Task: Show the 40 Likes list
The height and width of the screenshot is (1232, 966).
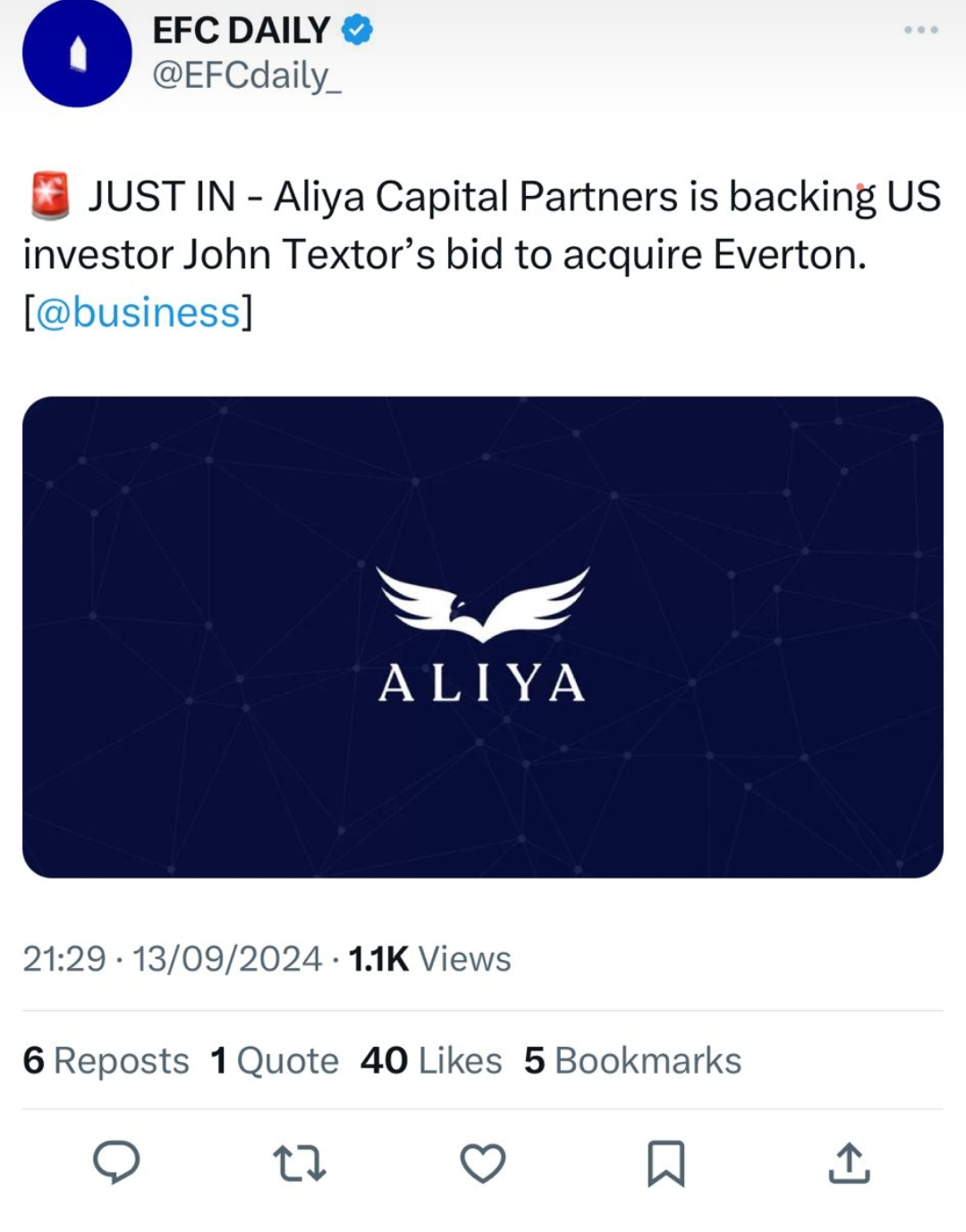Action: coord(431,1061)
